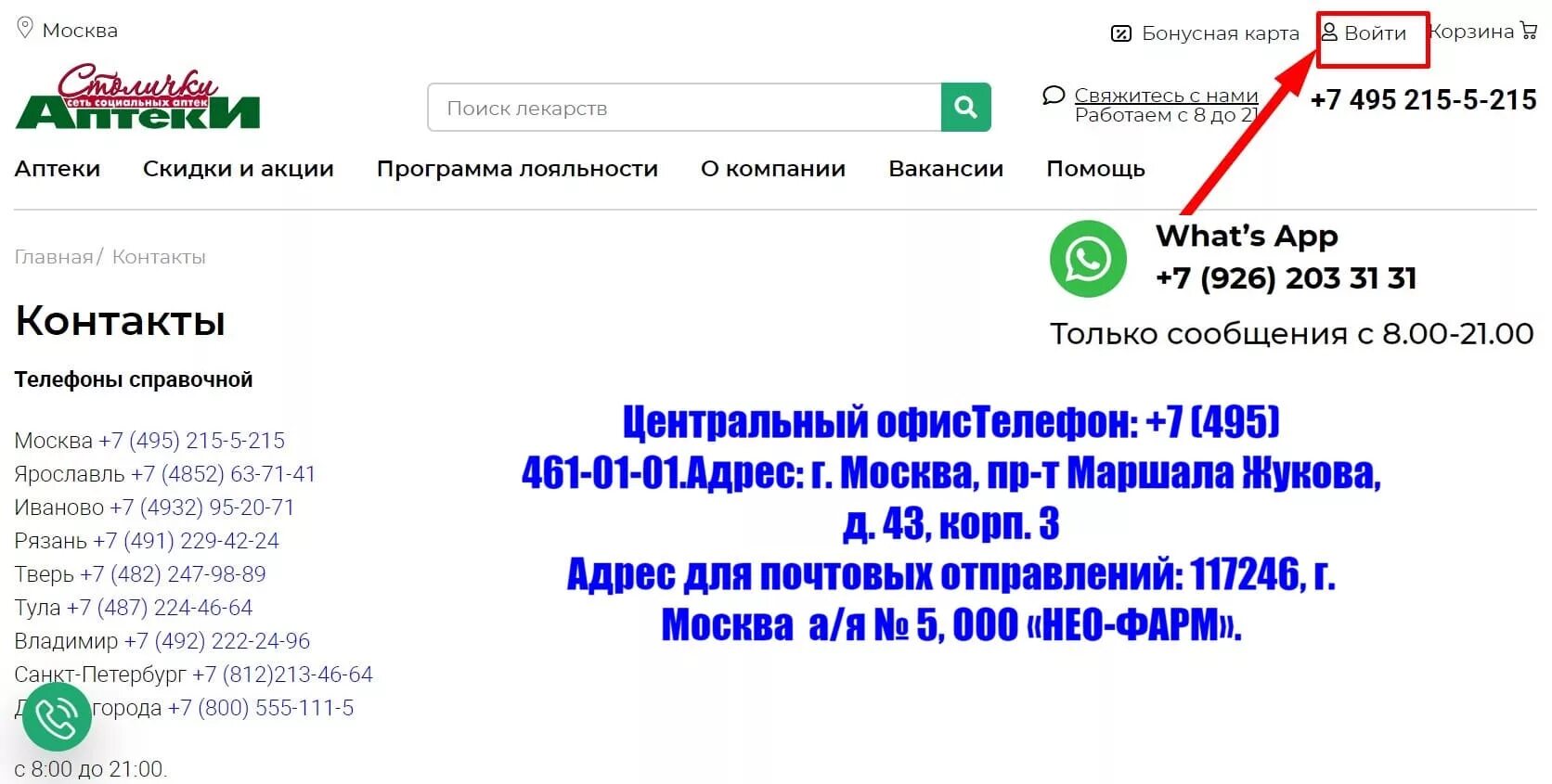This screenshot has height=784, width=1552.
Task: Click 'Только сообщения с 8.00-21.00' text
Action: point(1291,333)
